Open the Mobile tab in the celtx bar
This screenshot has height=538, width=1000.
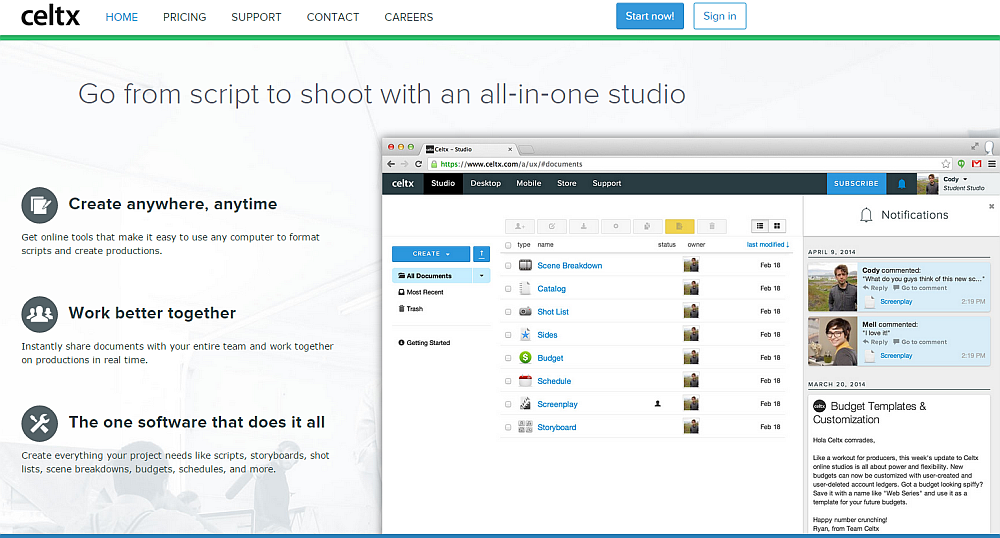[x=529, y=184]
